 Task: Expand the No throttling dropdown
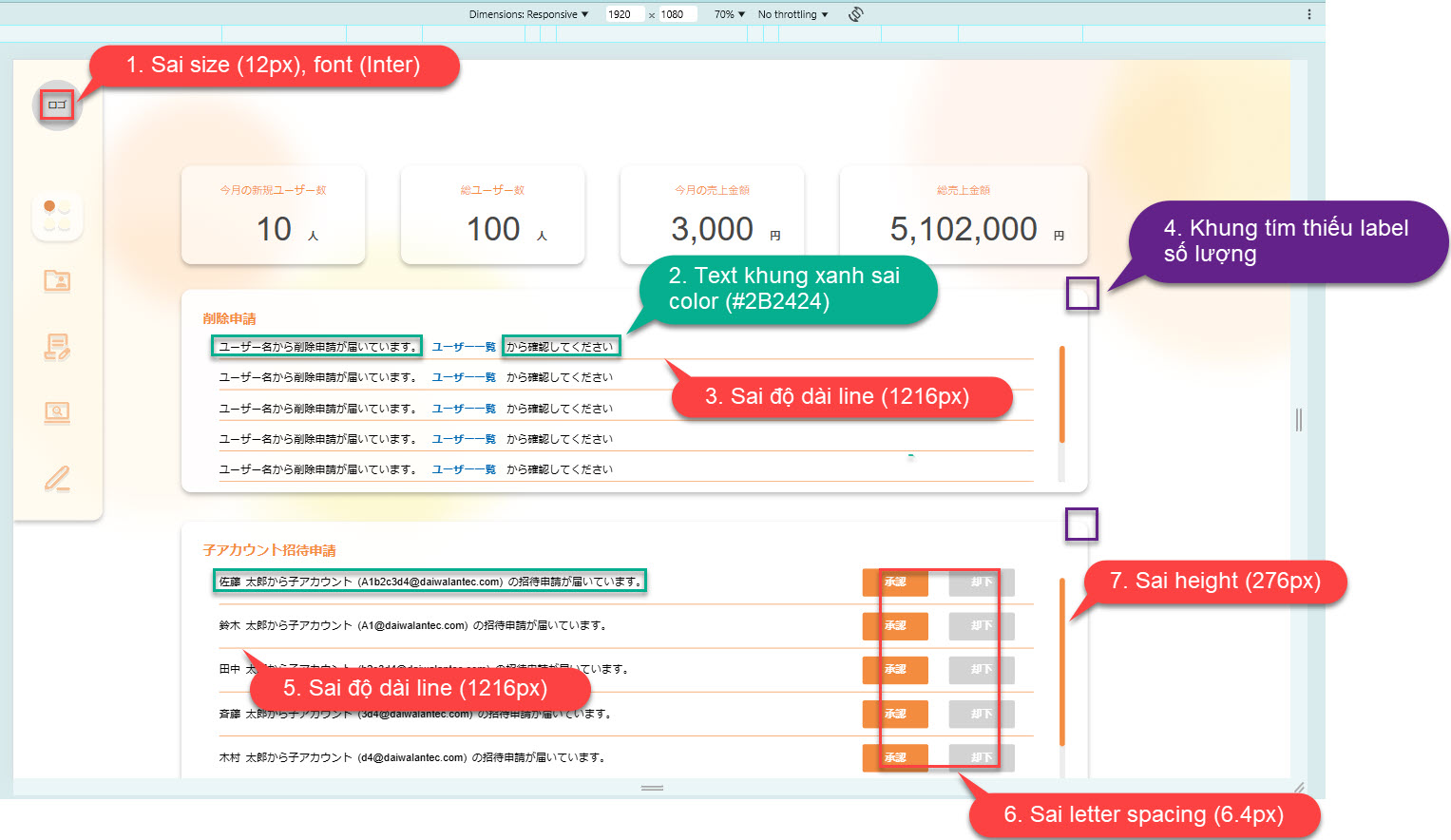tap(792, 14)
